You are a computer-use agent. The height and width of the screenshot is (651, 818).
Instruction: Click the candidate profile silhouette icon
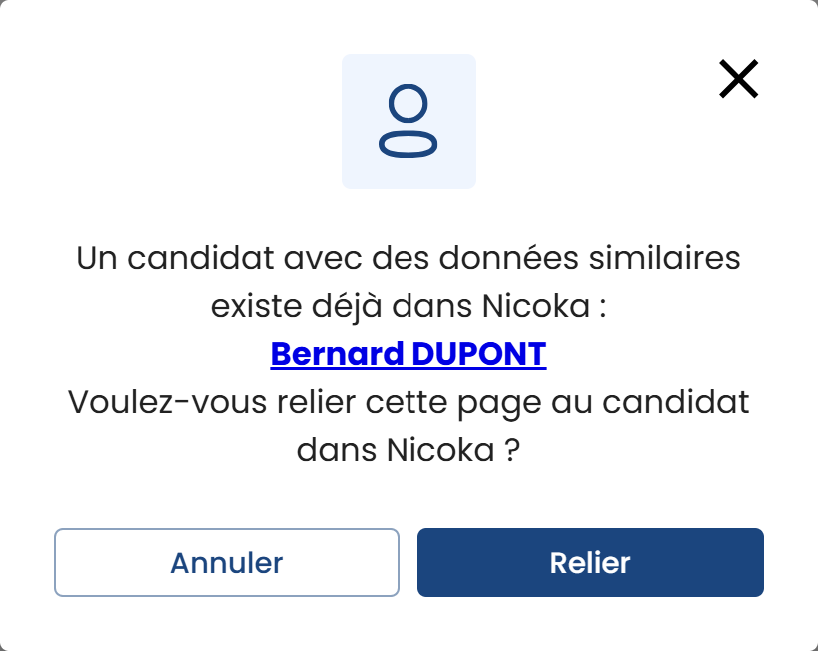(x=408, y=122)
